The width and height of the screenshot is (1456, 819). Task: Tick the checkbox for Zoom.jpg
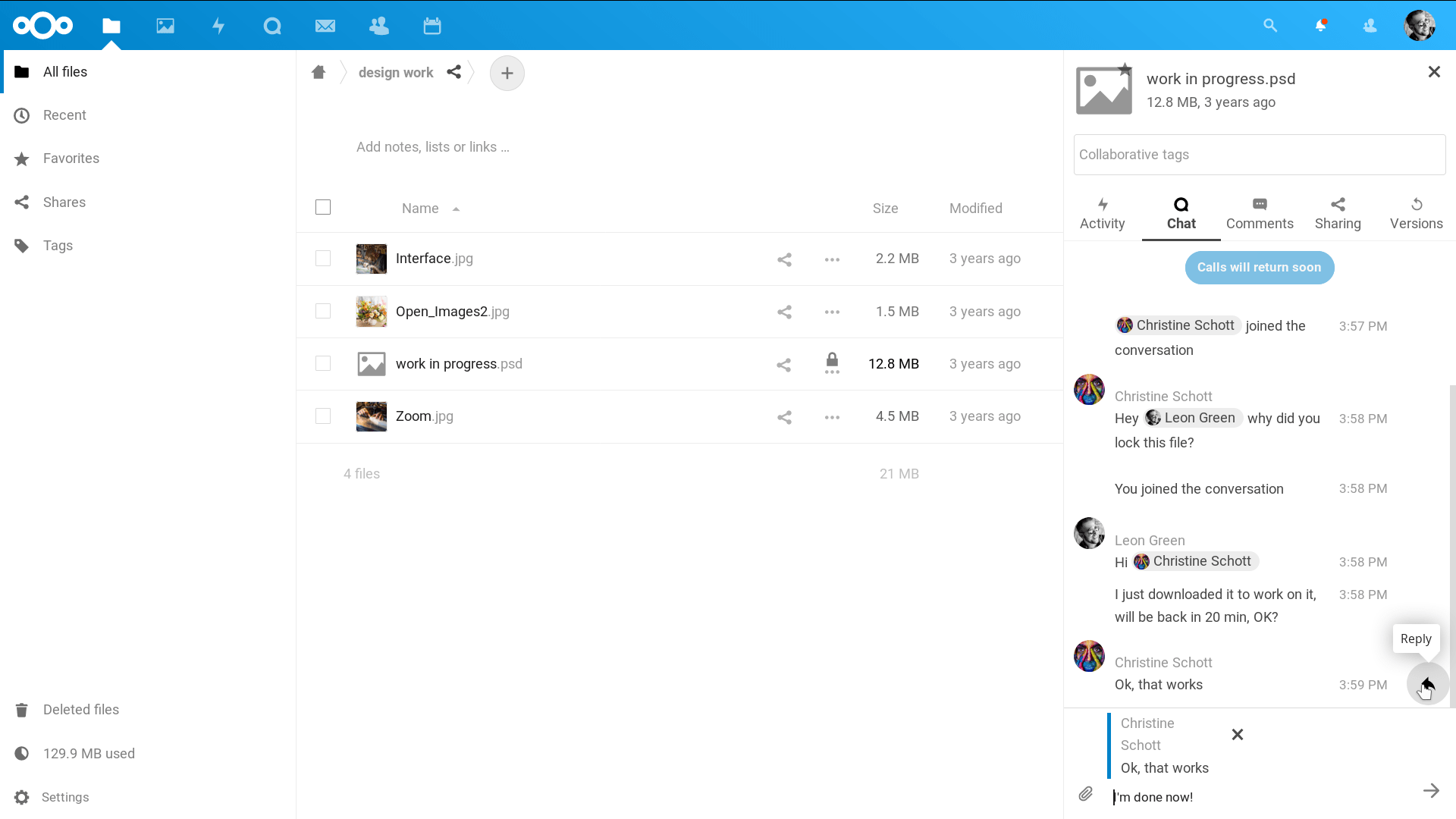tap(323, 416)
